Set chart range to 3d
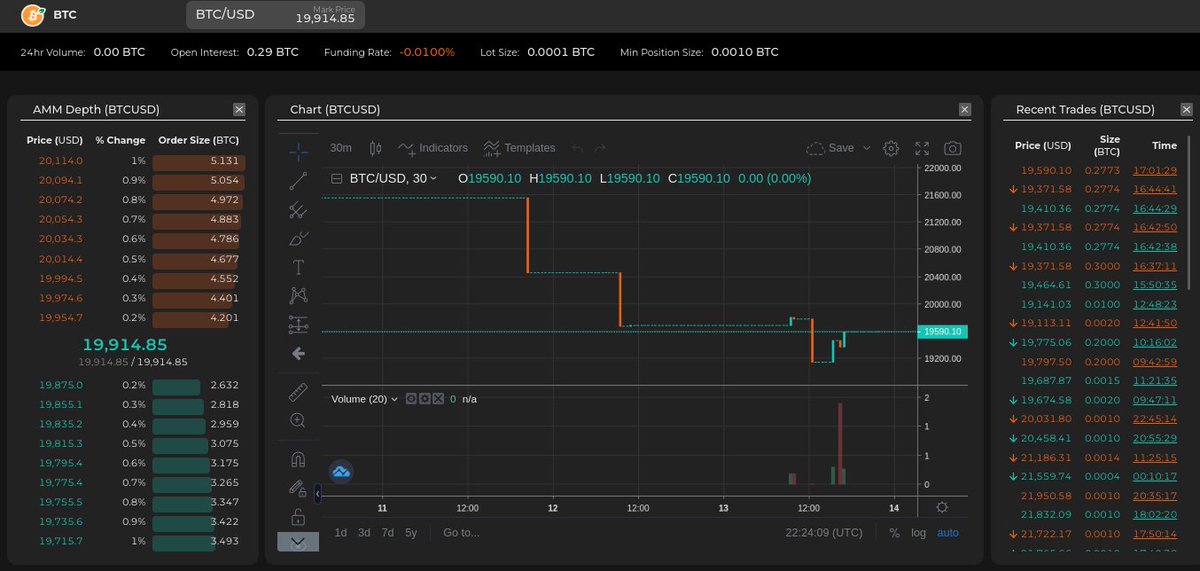1200x571 pixels. click(364, 533)
